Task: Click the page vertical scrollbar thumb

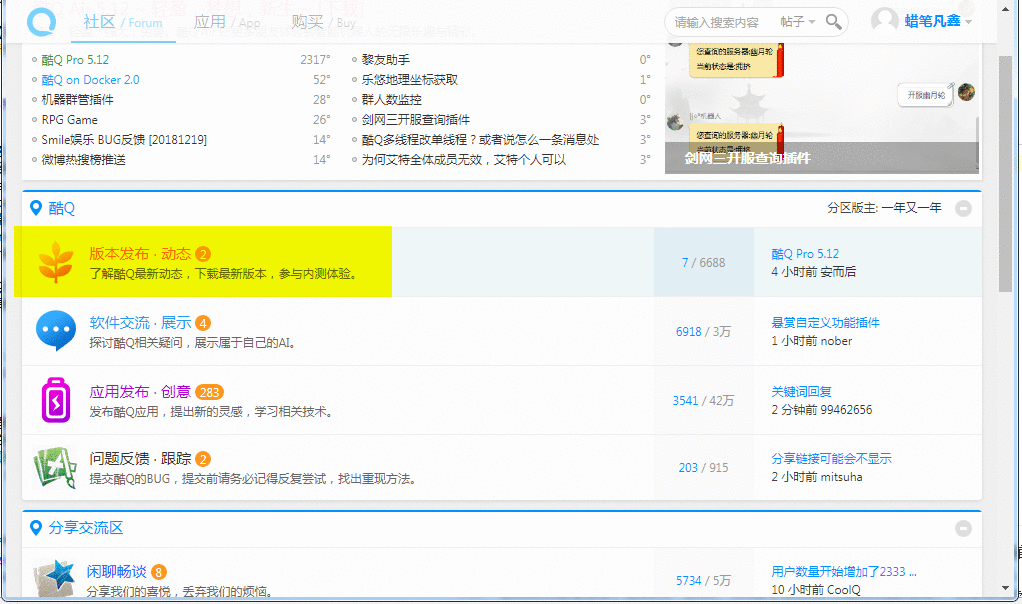Action: [1006, 173]
